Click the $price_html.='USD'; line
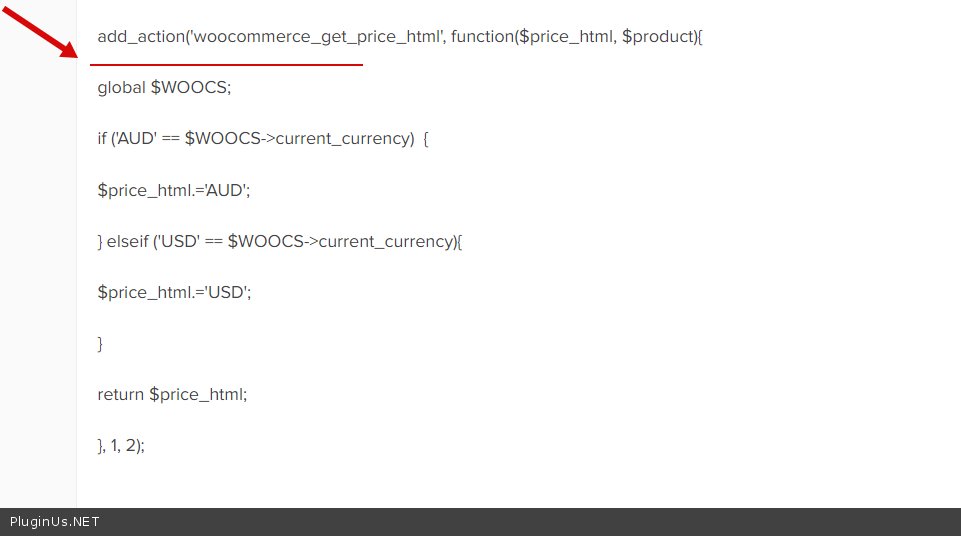Viewport: 961px width, 536px height. tap(174, 292)
